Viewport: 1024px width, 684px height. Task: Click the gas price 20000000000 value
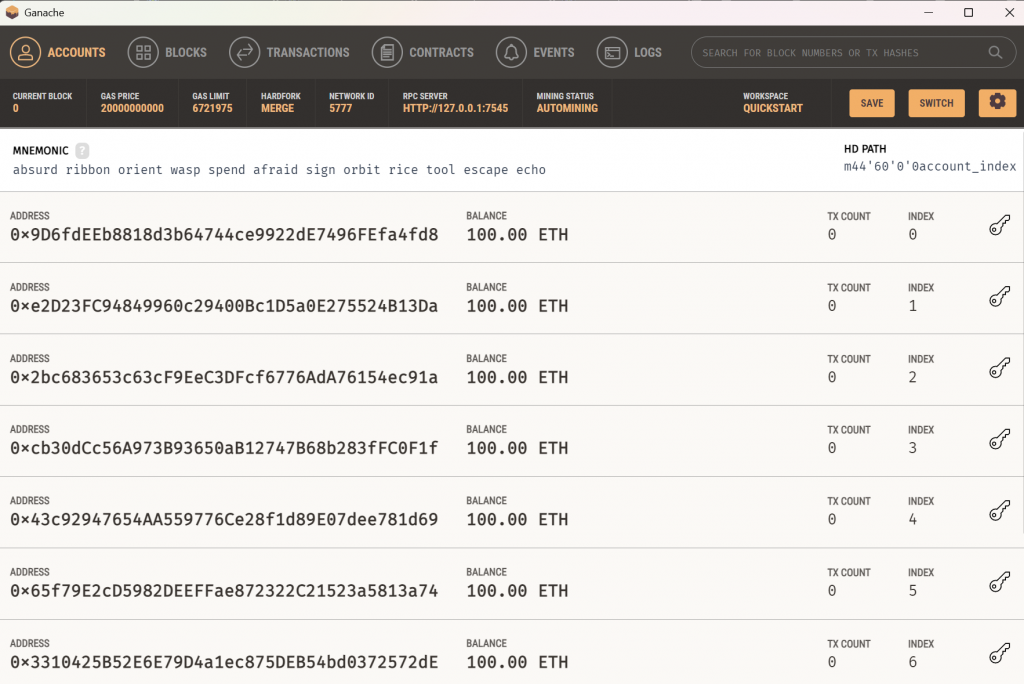[x=132, y=108]
